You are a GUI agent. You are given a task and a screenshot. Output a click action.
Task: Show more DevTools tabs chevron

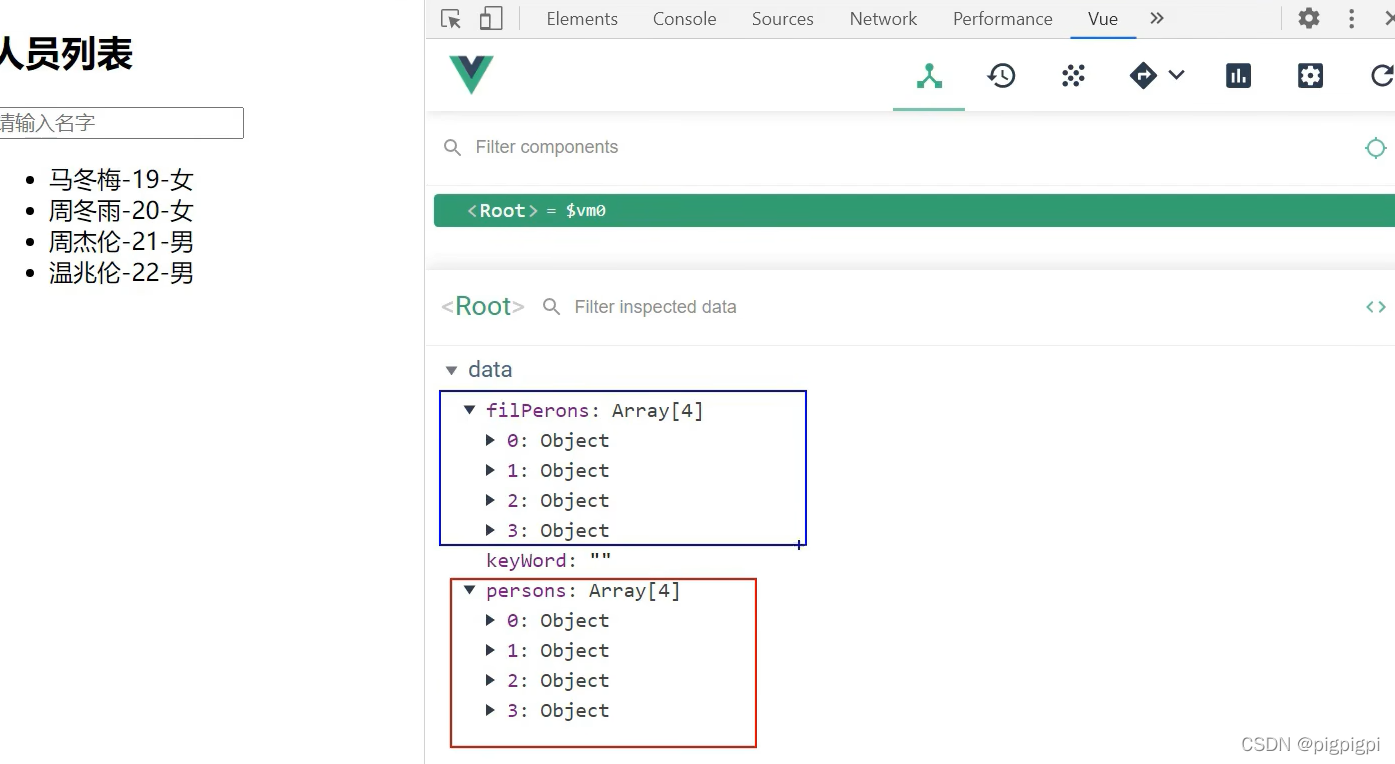pyautogui.click(x=1157, y=18)
